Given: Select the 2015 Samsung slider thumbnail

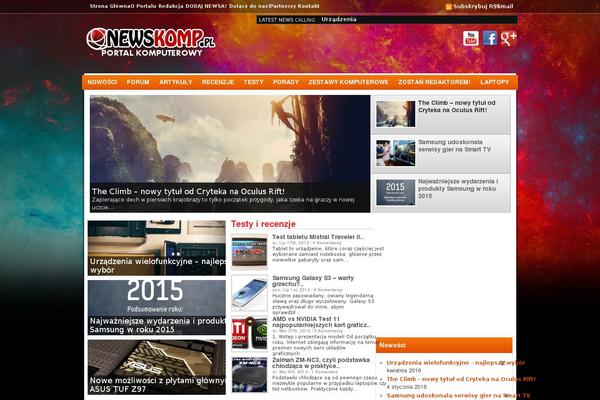Looking at the screenshot, I should pos(395,192).
